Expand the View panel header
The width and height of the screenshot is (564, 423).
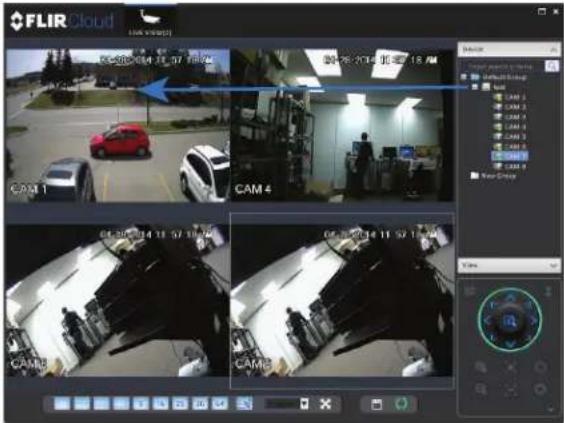(509, 265)
